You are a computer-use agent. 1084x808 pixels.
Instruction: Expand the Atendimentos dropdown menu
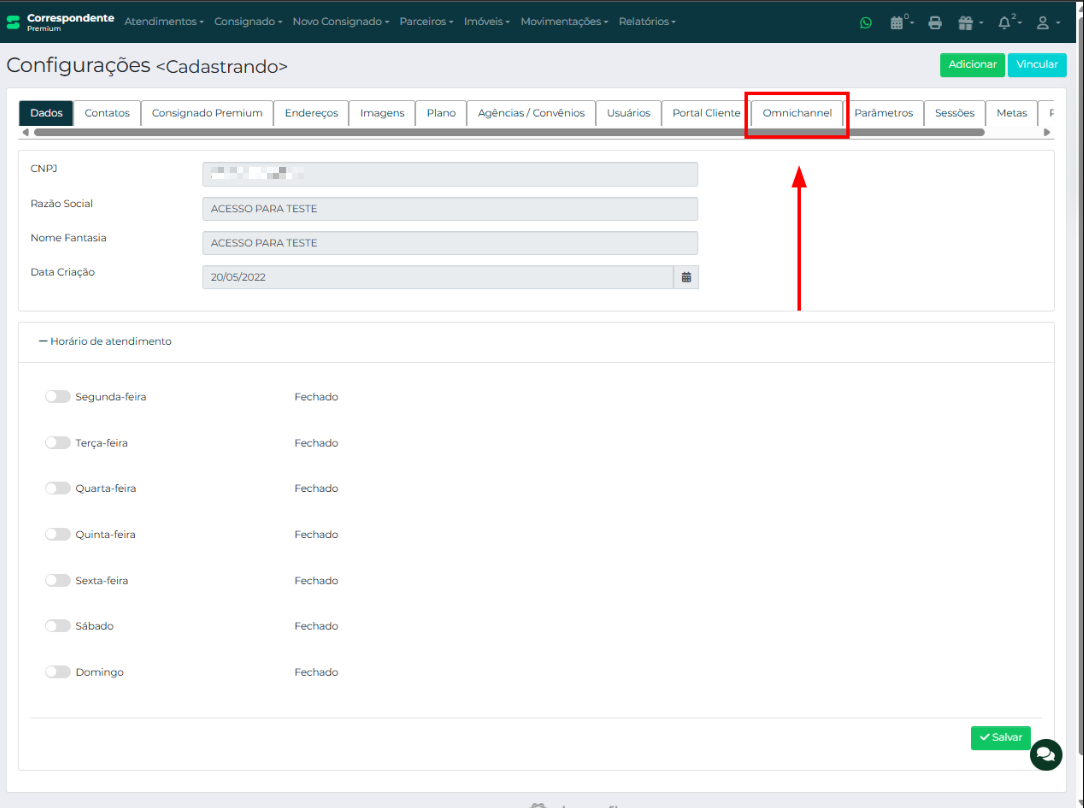164,21
